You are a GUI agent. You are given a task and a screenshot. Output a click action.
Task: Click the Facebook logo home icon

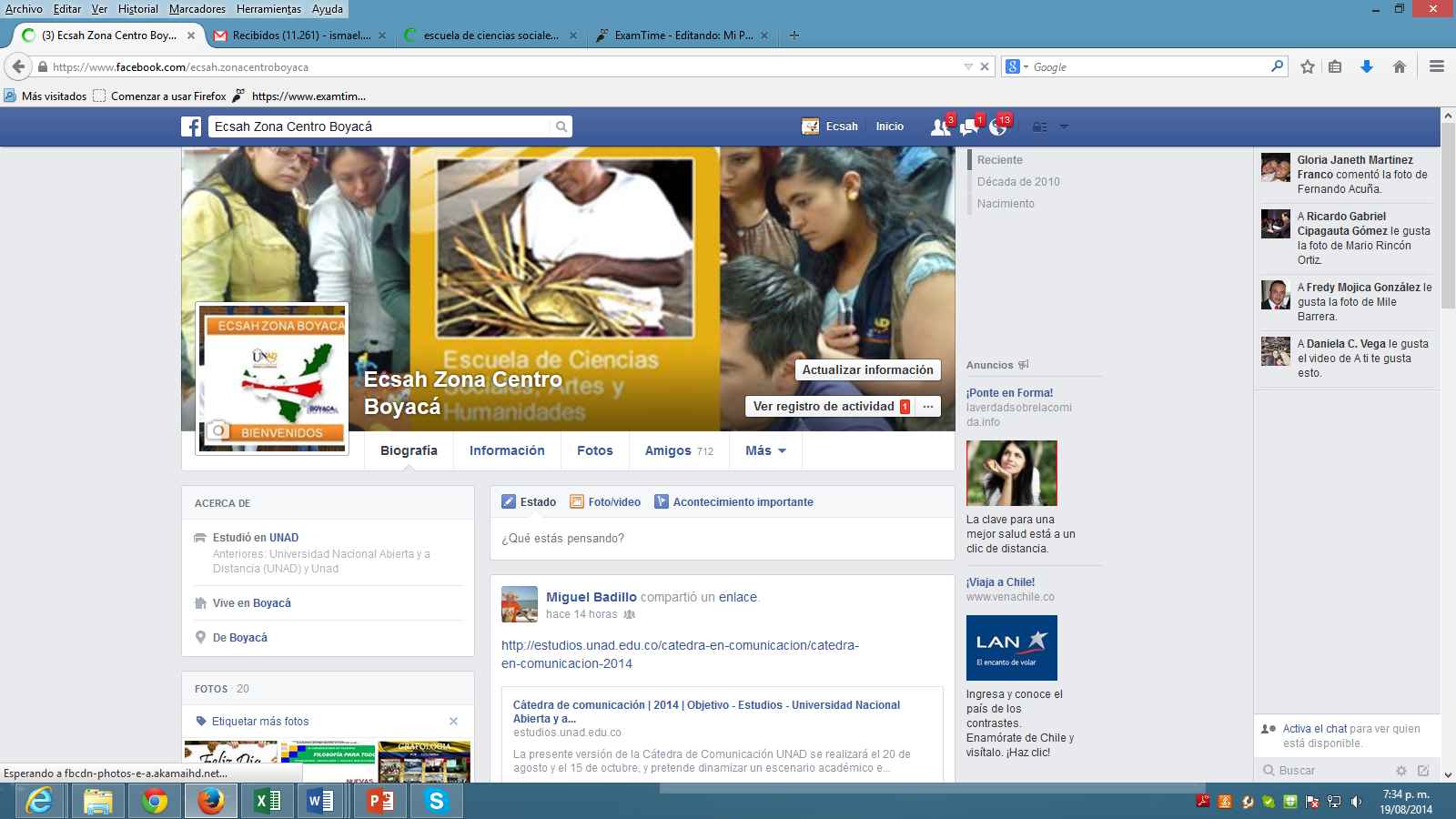191,126
